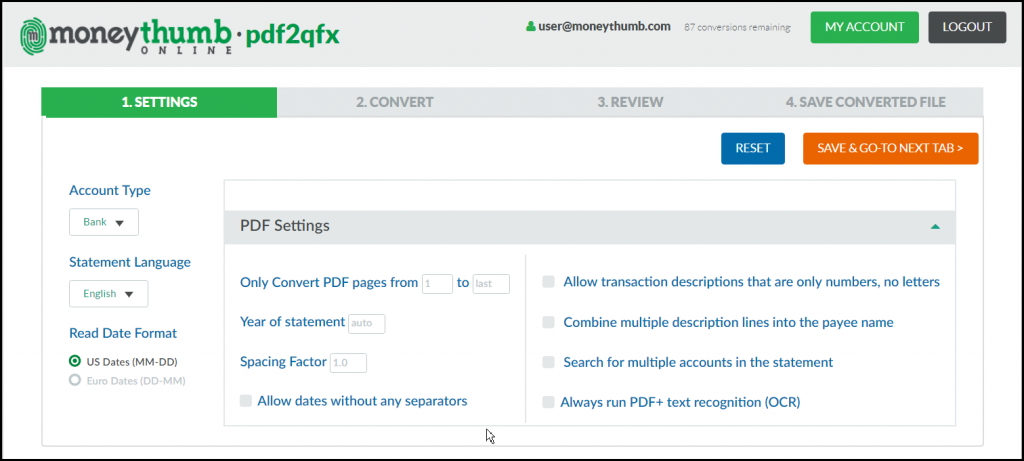This screenshot has height=461, width=1024.
Task: Switch to the 1. SETTINGS tab
Action: coord(159,103)
